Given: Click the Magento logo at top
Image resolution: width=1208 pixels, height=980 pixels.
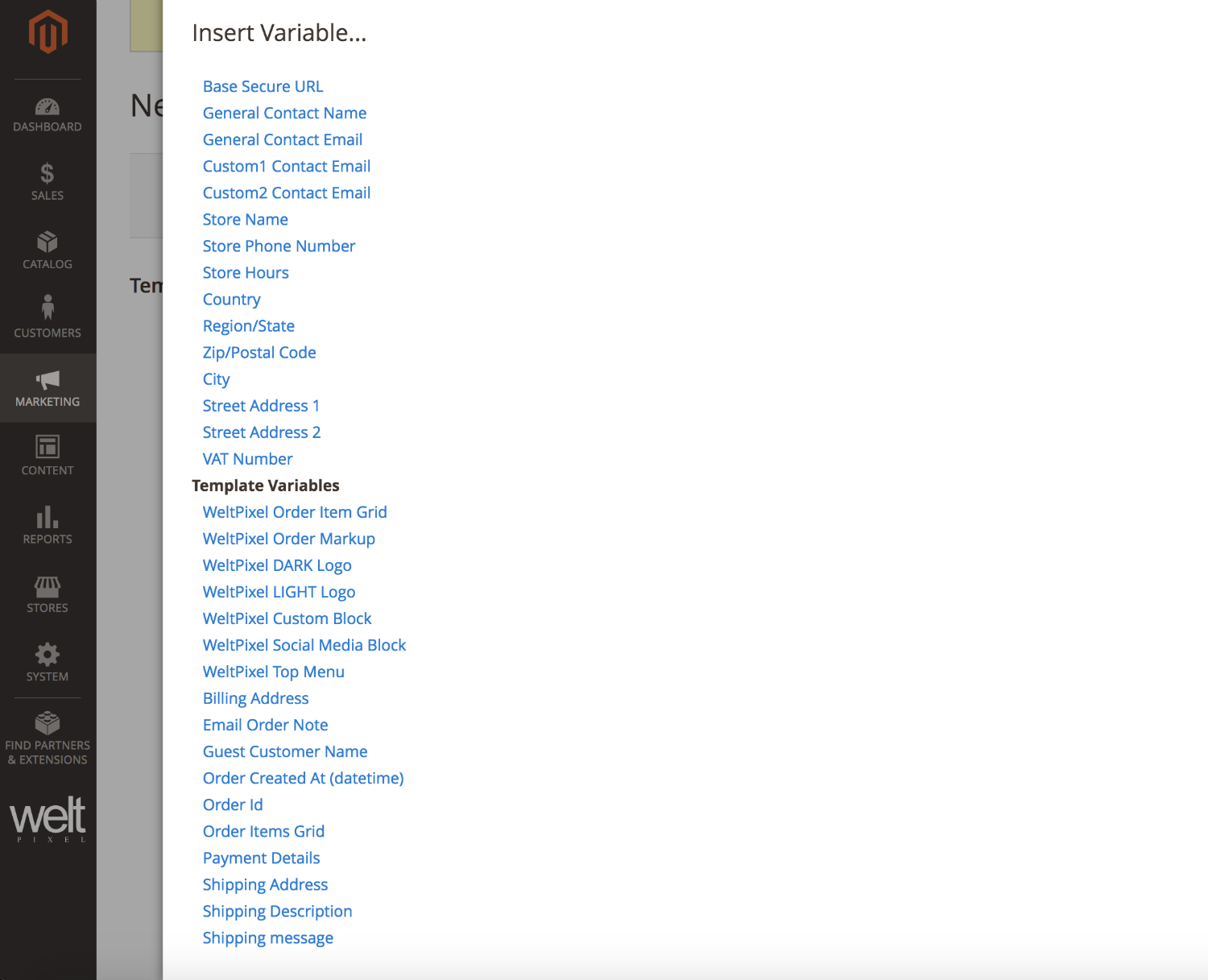Looking at the screenshot, I should click(48, 30).
